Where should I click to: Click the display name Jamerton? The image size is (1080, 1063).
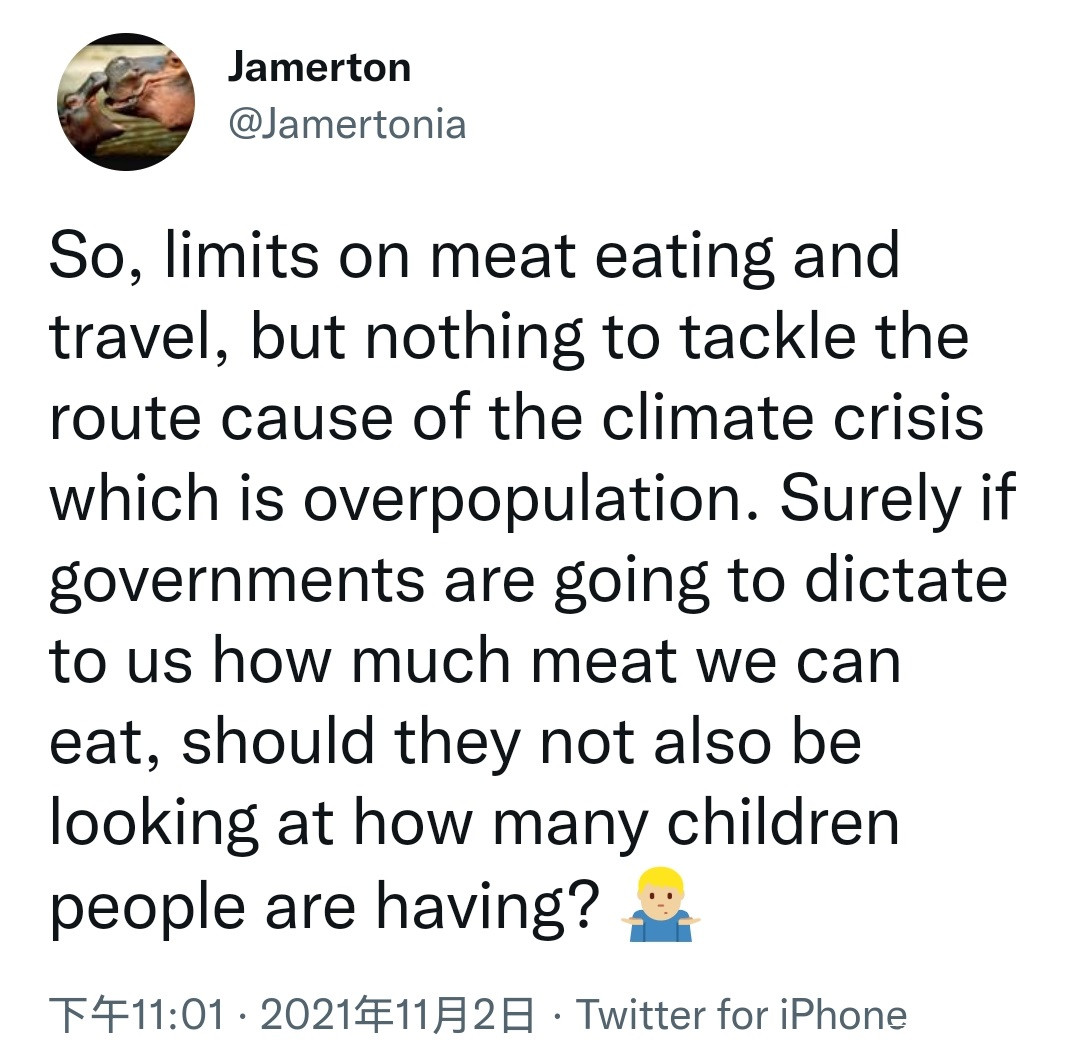pos(318,67)
